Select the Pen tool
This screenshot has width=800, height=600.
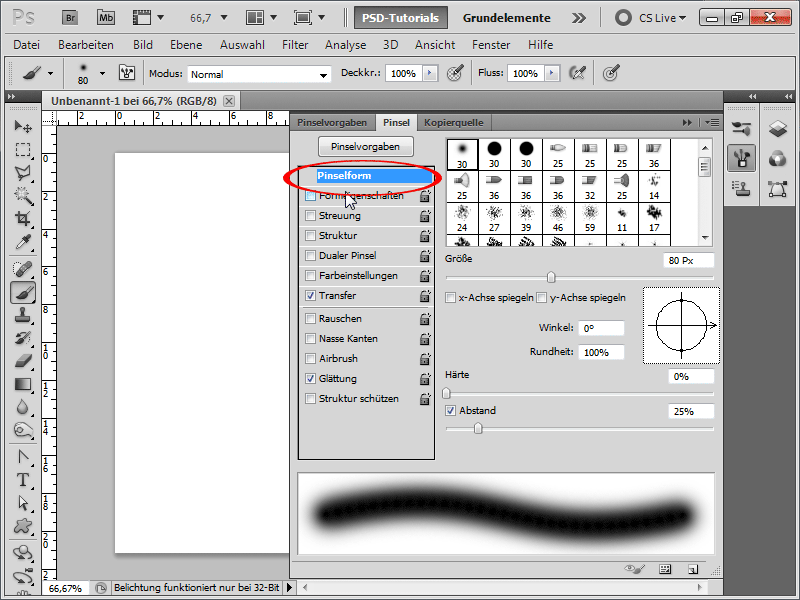coord(23,457)
